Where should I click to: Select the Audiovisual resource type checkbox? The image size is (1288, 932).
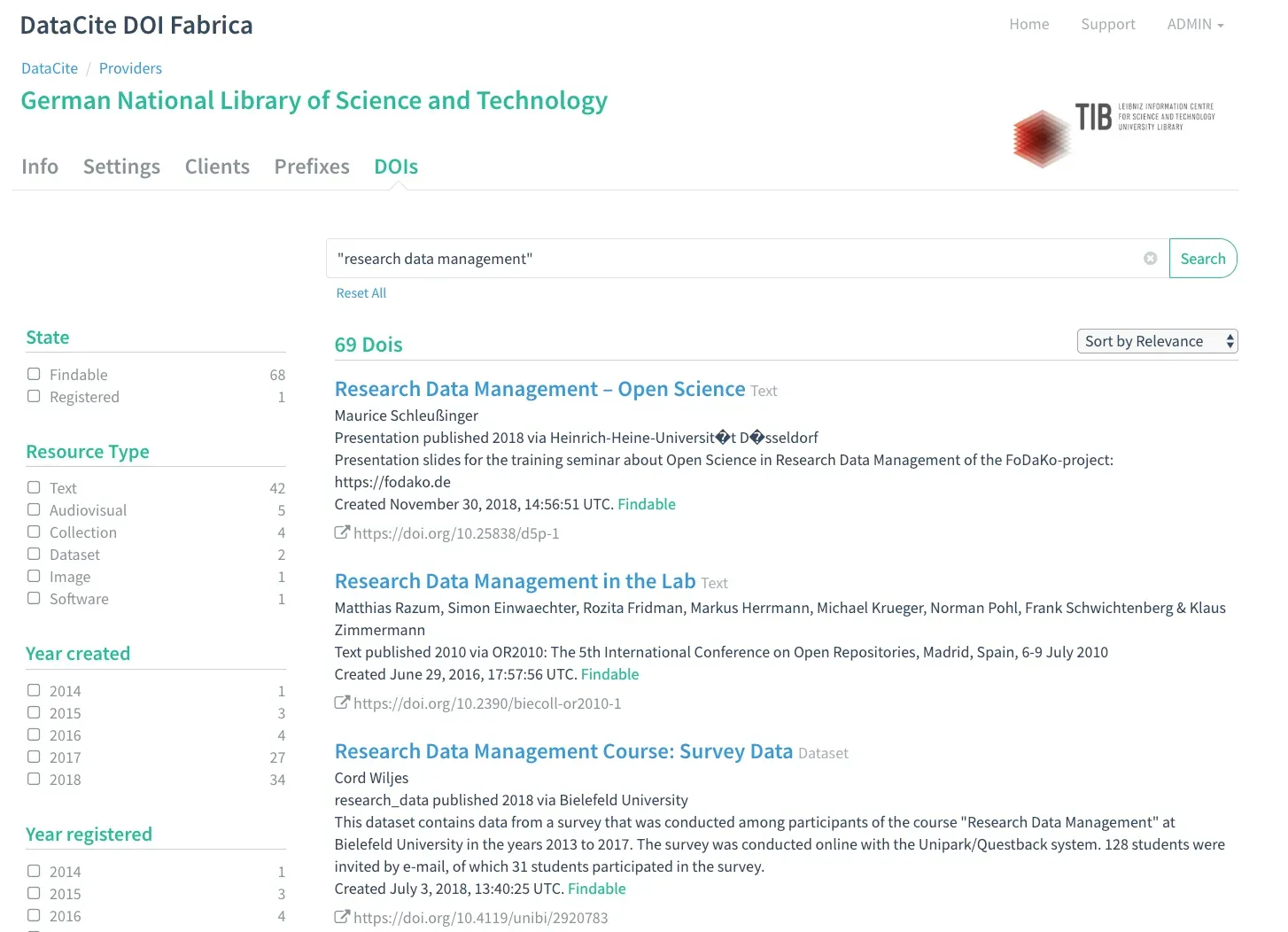point(34,510)
